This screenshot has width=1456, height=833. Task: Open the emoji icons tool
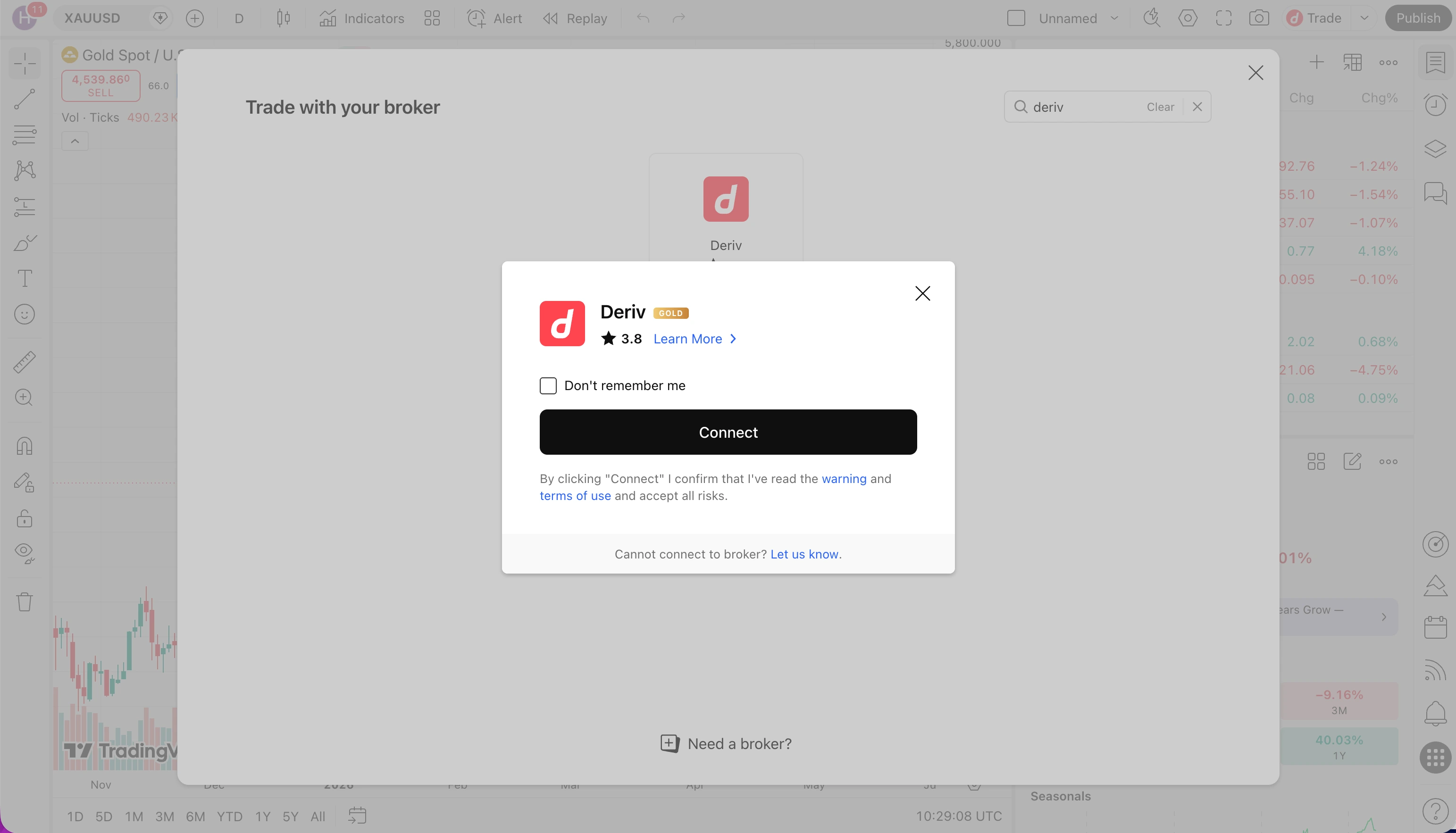click(x=25, y=314)
